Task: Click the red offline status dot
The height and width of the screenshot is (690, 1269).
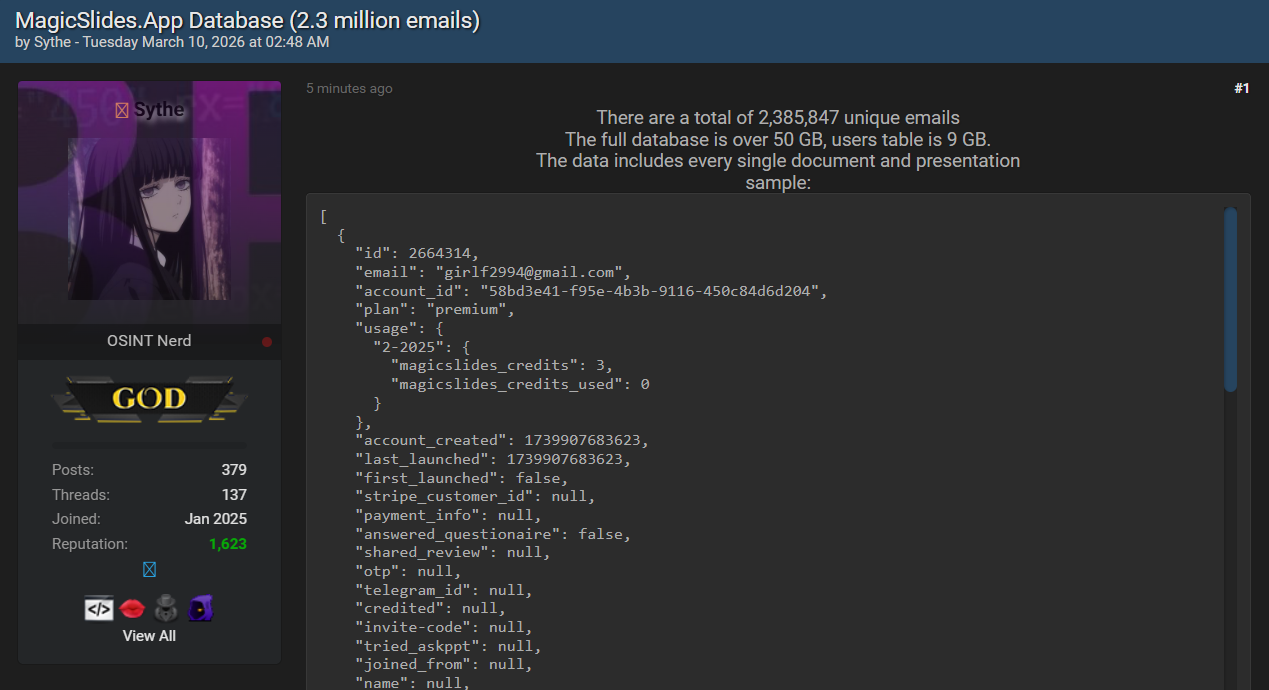Action: (x=267, y=342)
